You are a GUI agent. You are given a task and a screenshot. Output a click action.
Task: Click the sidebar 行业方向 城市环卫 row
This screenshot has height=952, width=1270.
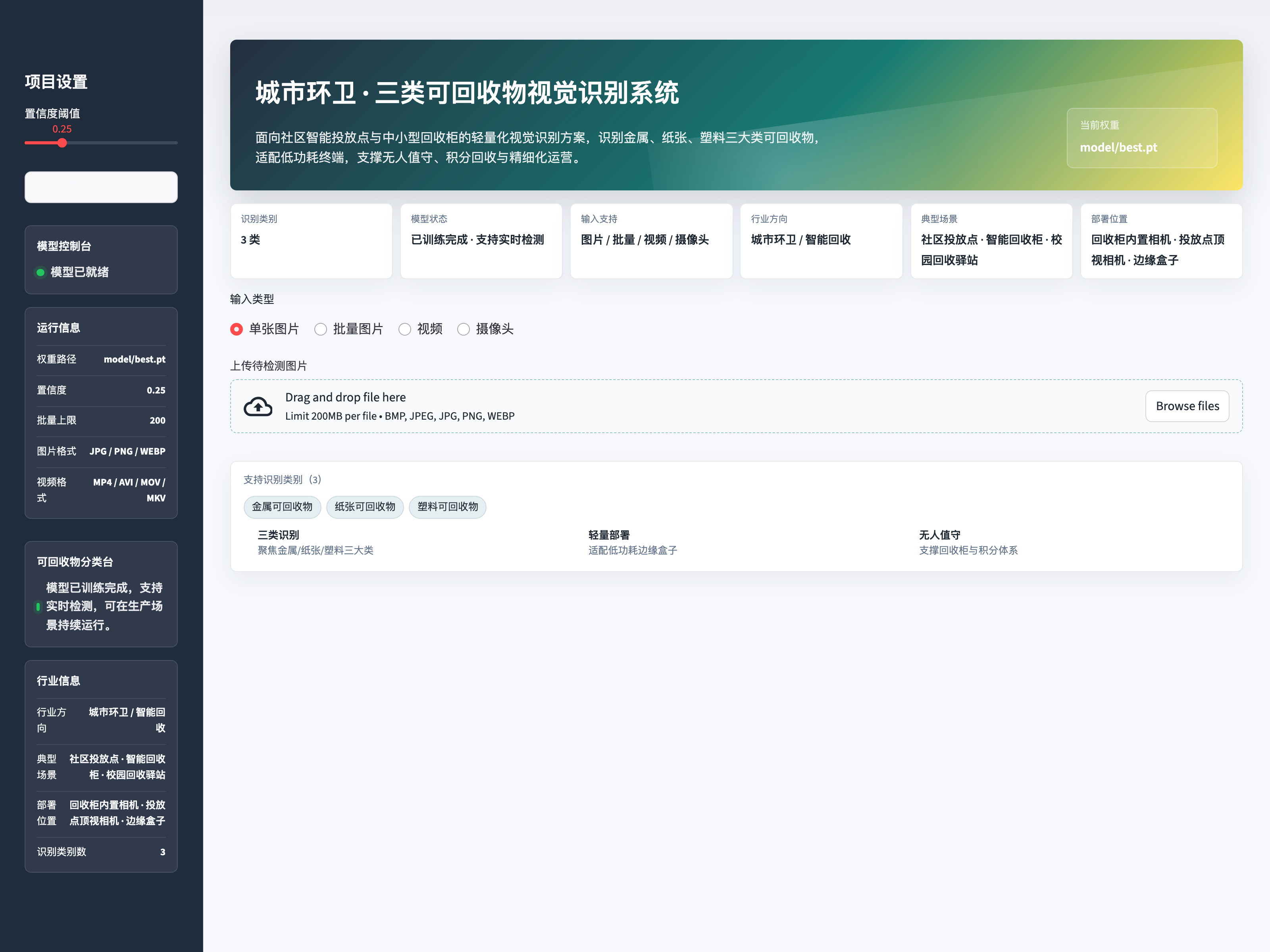coord(101,721)
